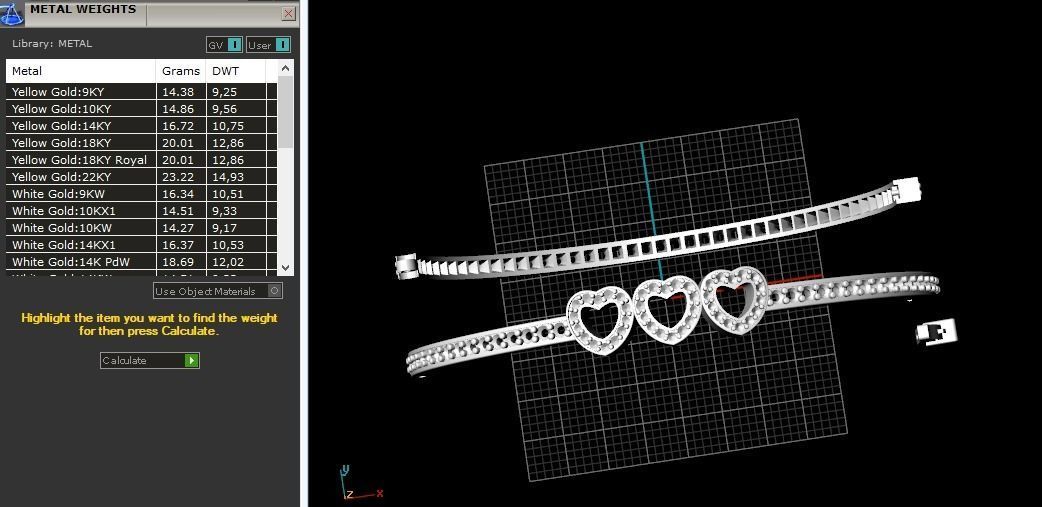This screenshot has width=1042, height=507.
Task: Select the White Gold:10KX1 row
Action: (x=142, y=211)
